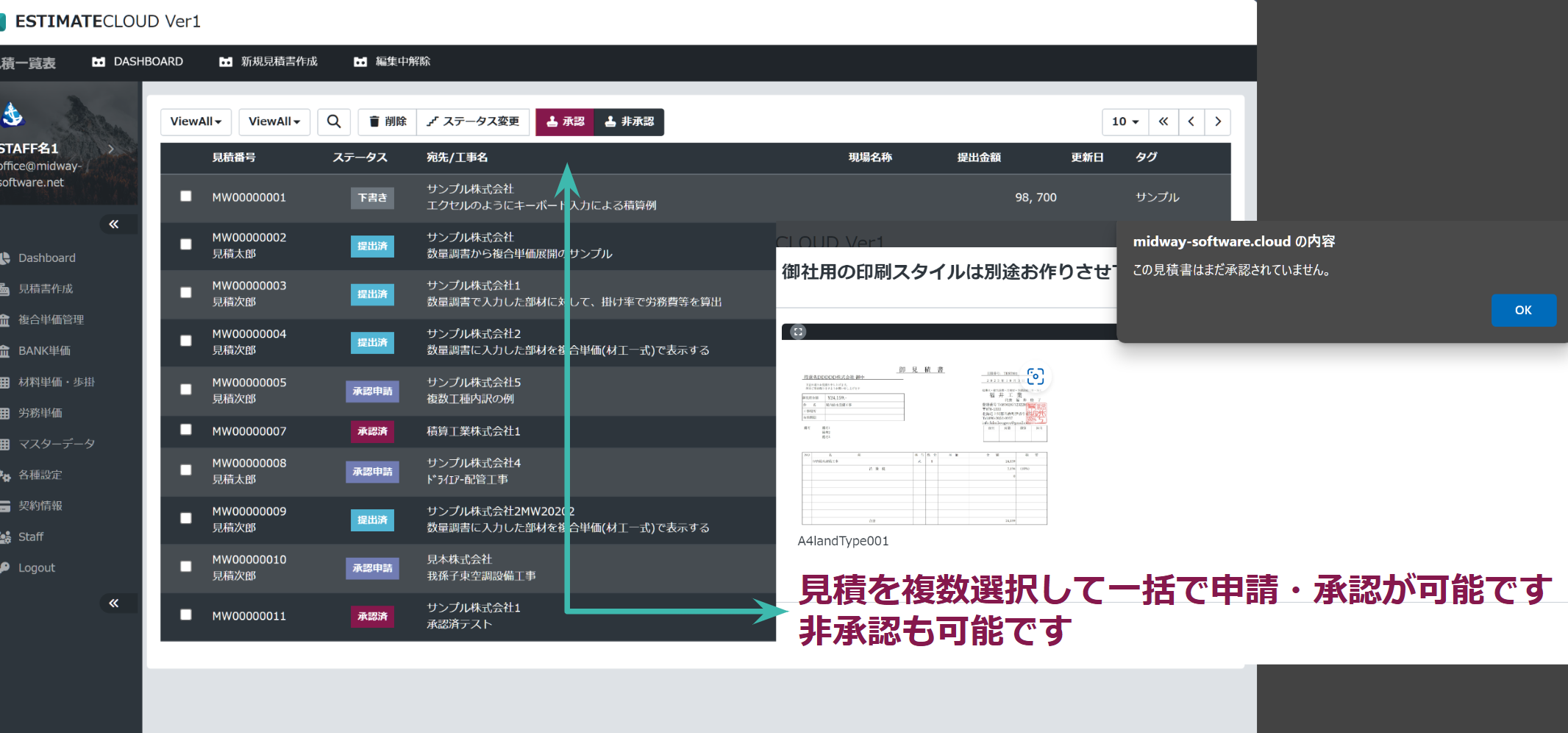Expand STAFF名1 profile arrow
The width and height of the screenshot is (1568, 733).
pyautogui.click(x=111, y=149)
